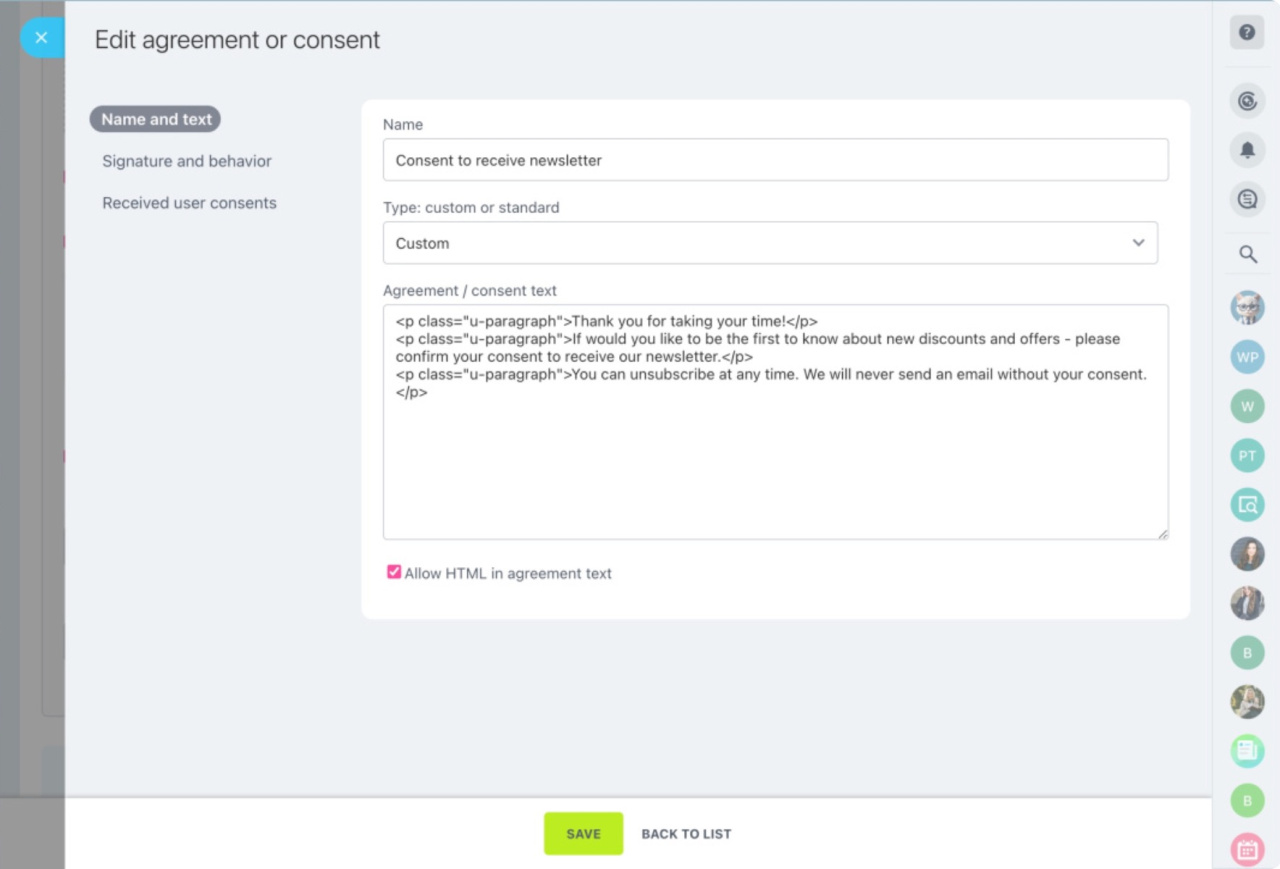Click the teal search-window icon in sidebar

point(1247,504)
